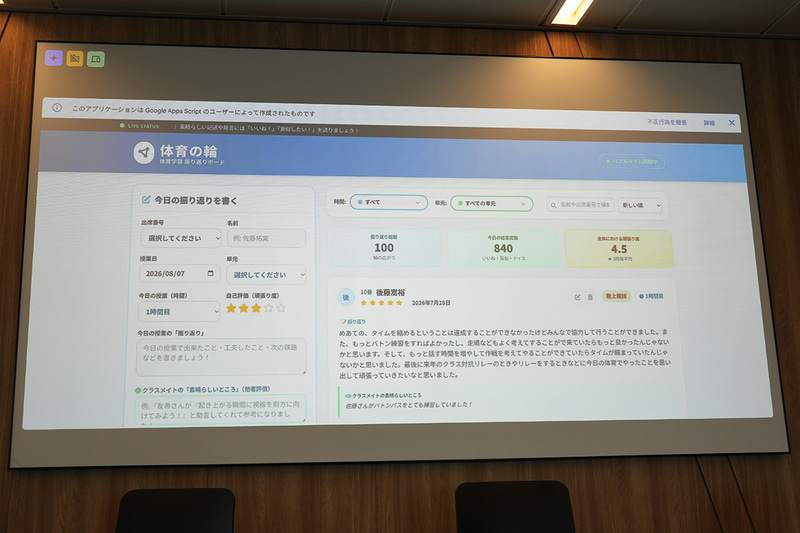Set self-rating to four stars
The image size is (800, 533).
coord(268,308)
